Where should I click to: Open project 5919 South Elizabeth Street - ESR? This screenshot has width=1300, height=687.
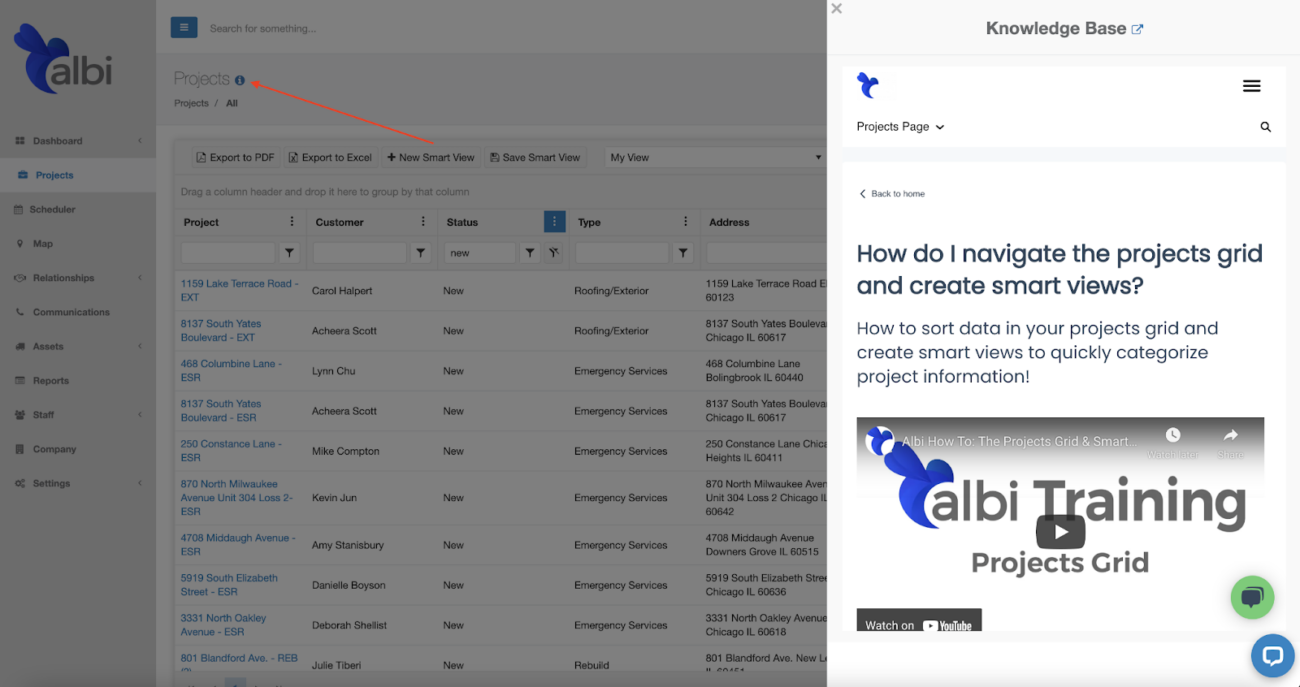click(x=229, y=584)
